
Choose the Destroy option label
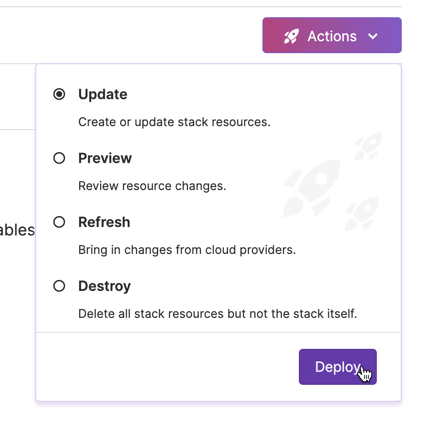click(x=105, y=286)
